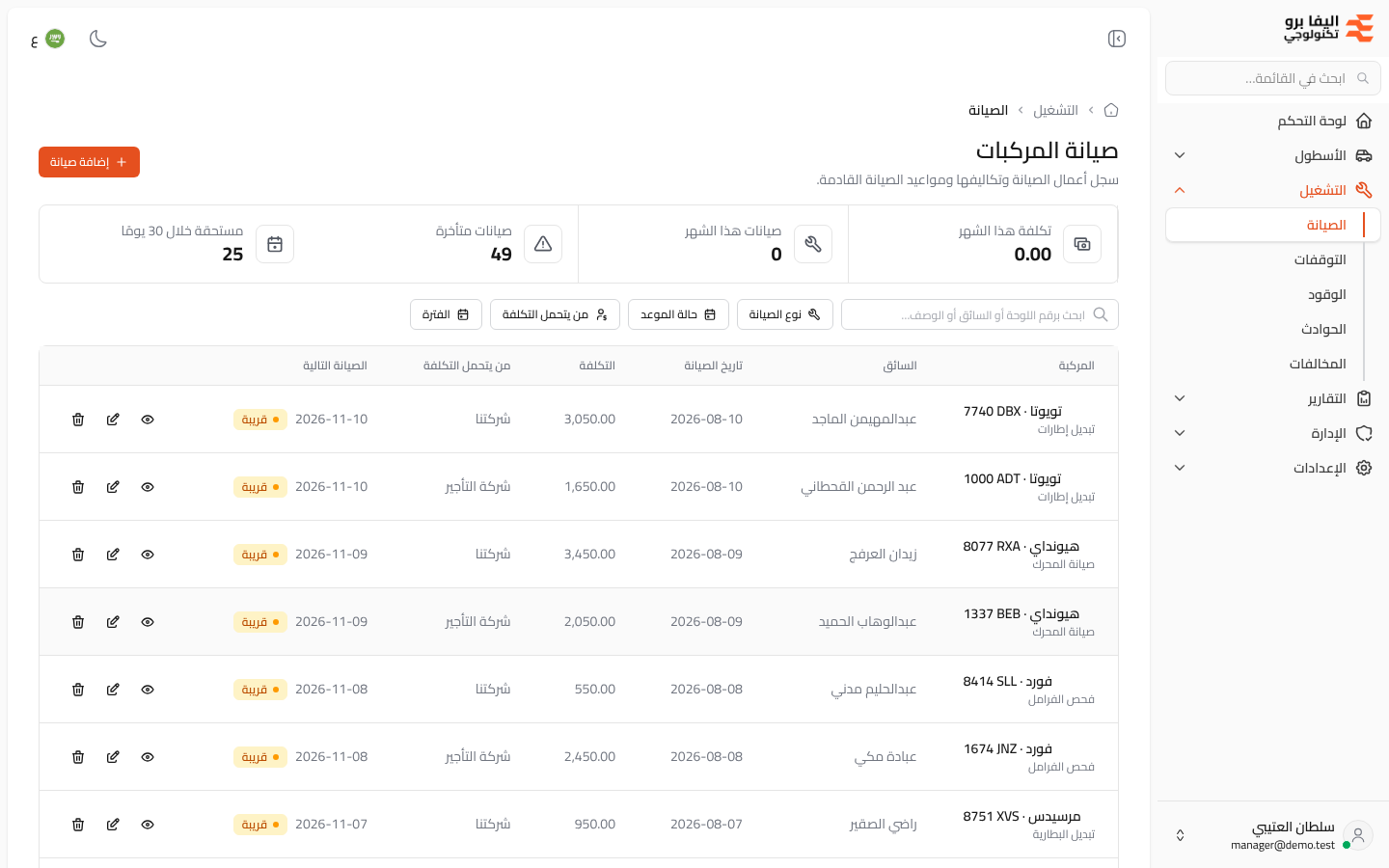The height and width of the screenshot is (868, 1389).
Task: Delete the 1674 JNZ maintenance record
Action: [78, 757]
